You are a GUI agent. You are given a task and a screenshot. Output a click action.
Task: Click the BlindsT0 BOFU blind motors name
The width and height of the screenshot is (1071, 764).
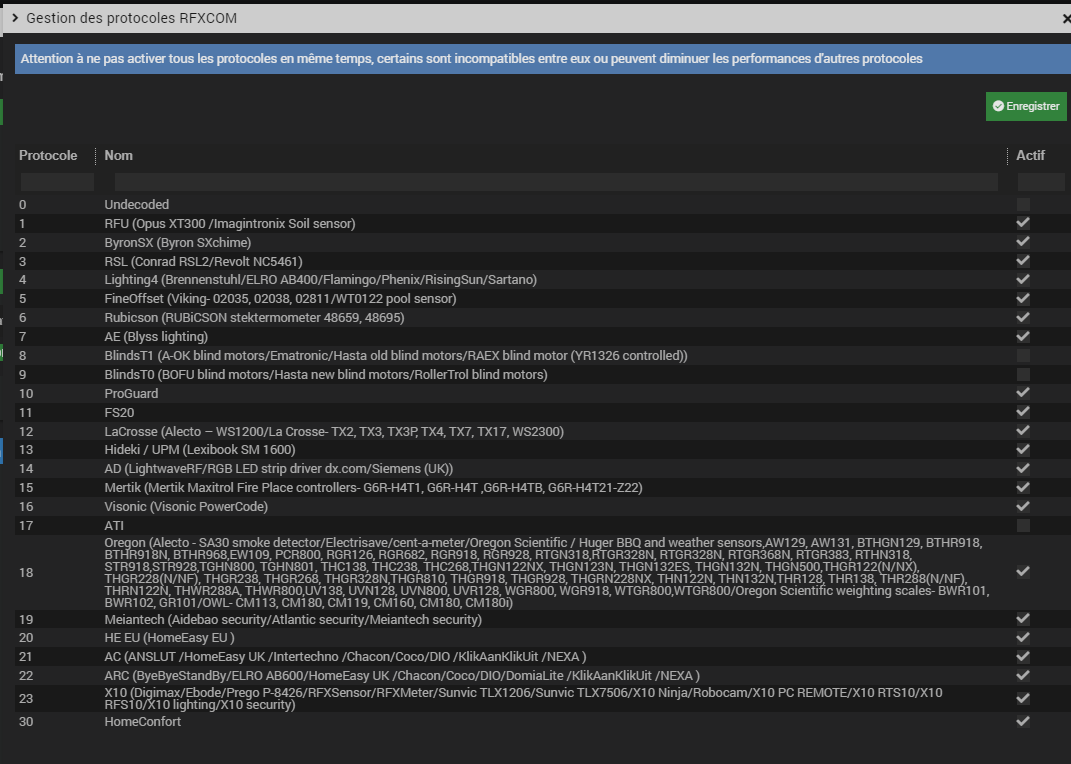tap(326, 375)
